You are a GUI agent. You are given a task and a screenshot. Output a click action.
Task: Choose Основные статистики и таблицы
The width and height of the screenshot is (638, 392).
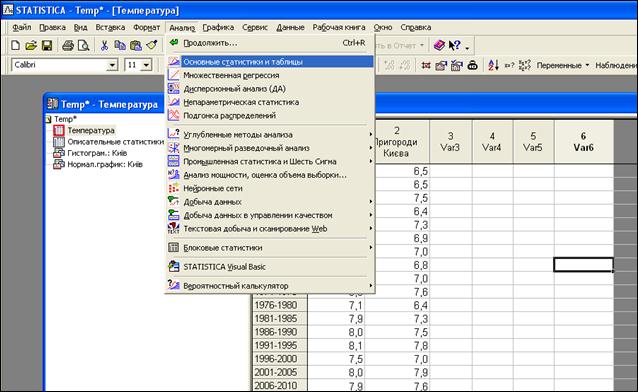click(x=270, y=62)
